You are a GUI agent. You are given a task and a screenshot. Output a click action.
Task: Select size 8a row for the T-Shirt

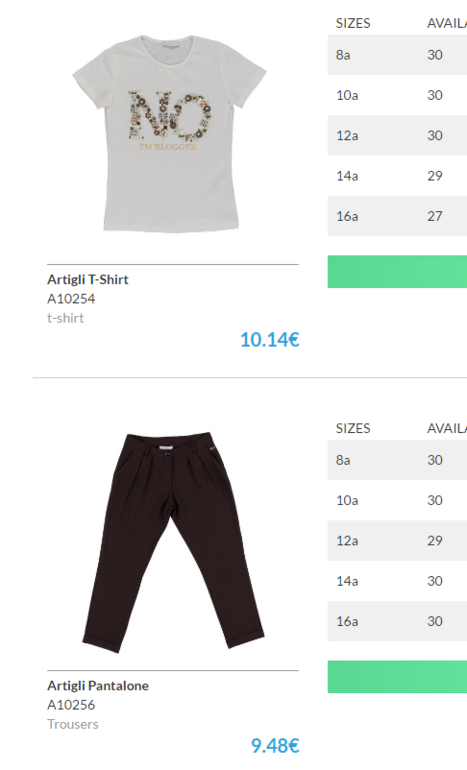tap(397, 55)
